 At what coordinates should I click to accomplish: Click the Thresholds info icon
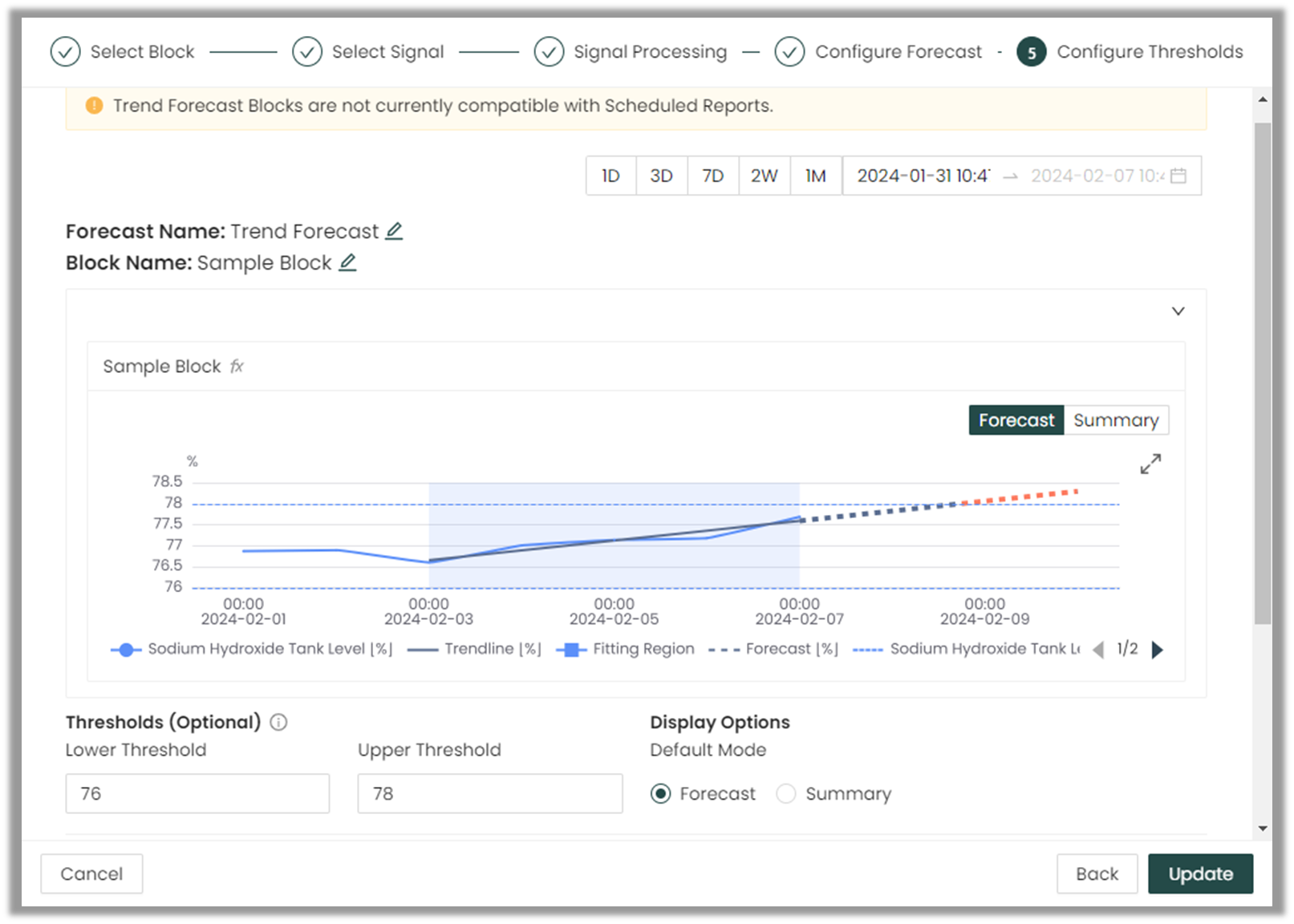278,723
